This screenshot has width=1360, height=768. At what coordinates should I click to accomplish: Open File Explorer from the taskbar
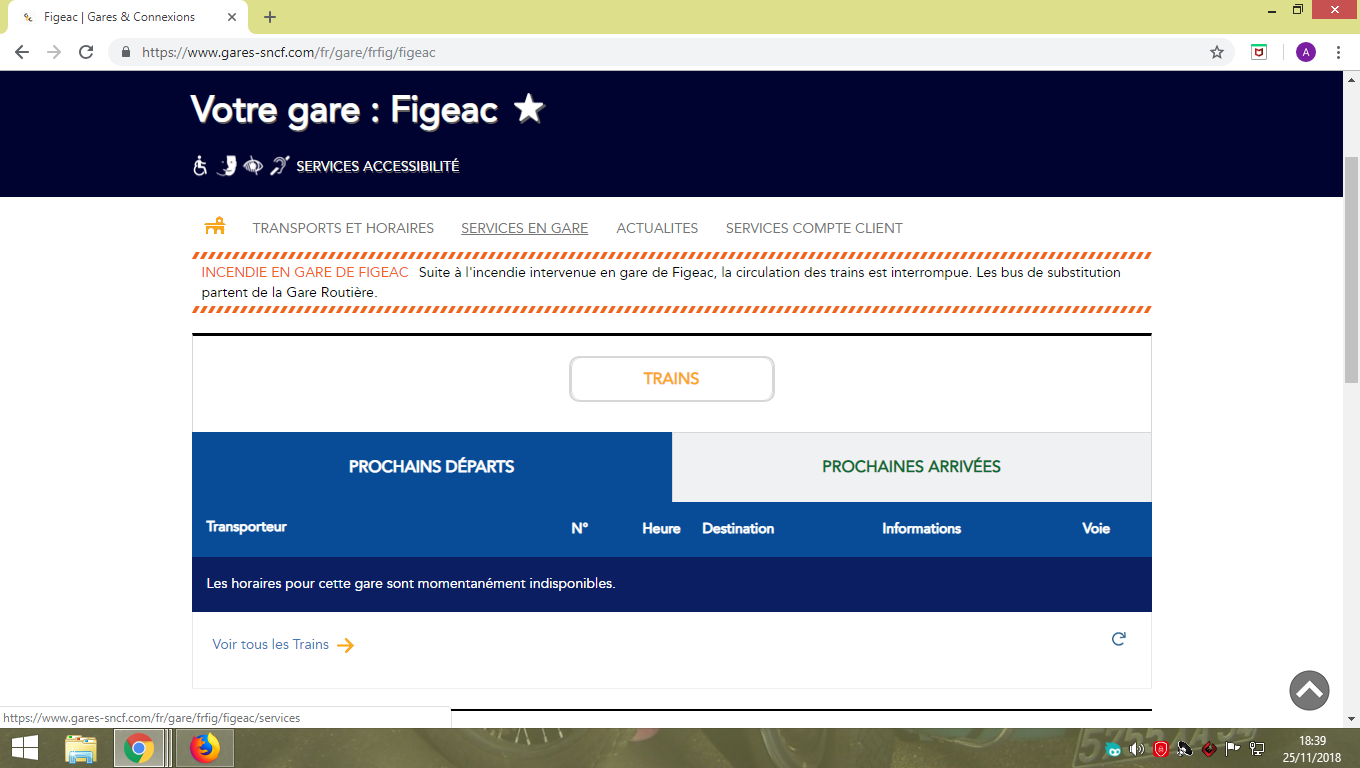point(81,748)
